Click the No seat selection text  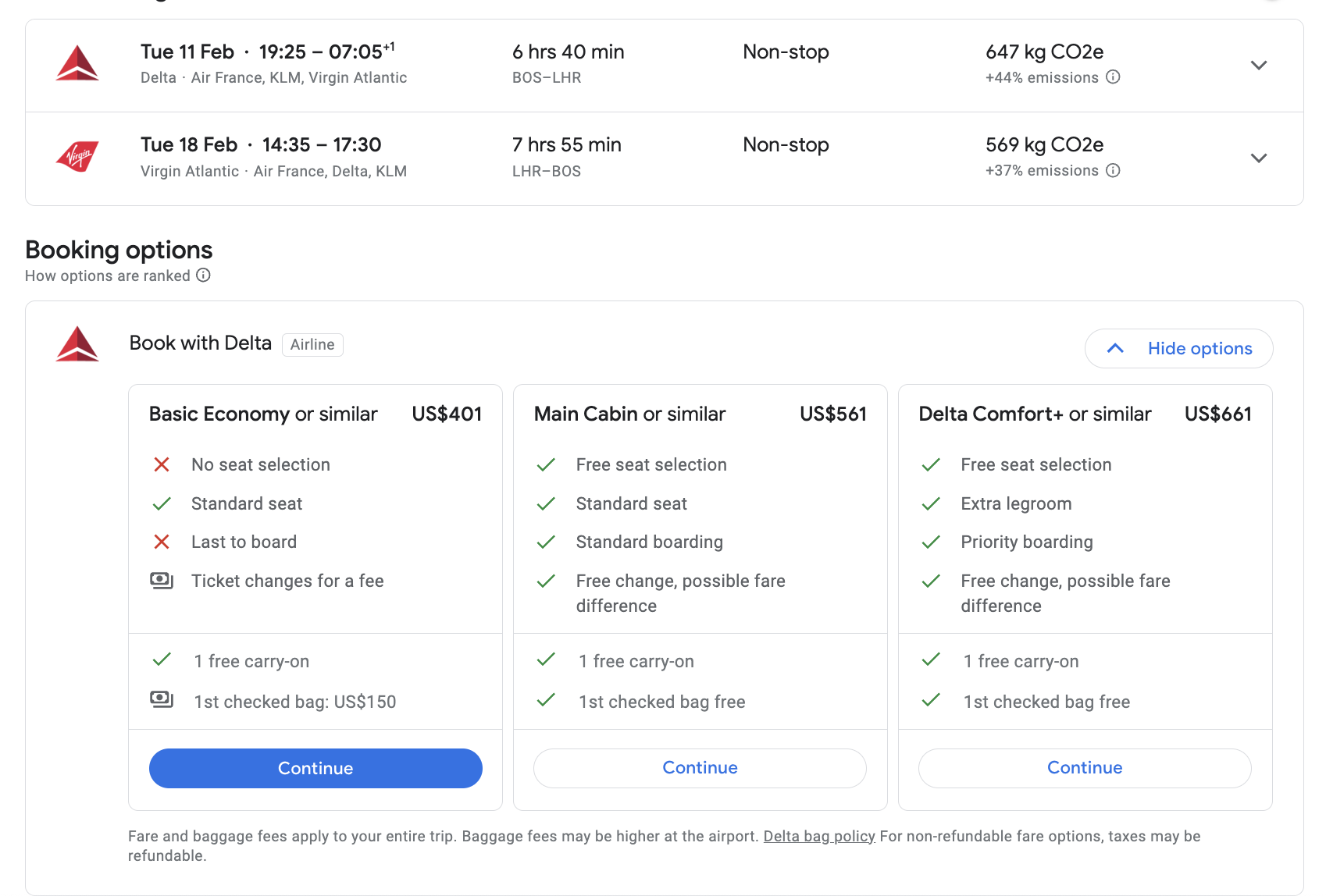pyautogui.click(x=261, y=464)
